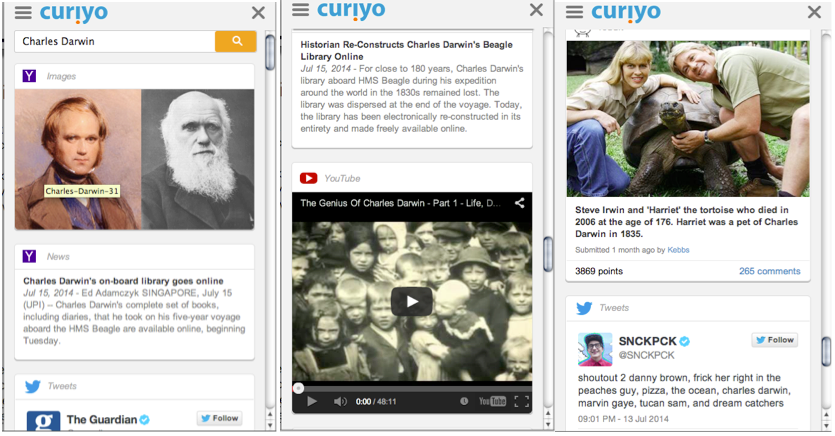The height and width of the screenshot is (436, 835).
Task: Click the @SNCKPCK handle
Action: 646,355
